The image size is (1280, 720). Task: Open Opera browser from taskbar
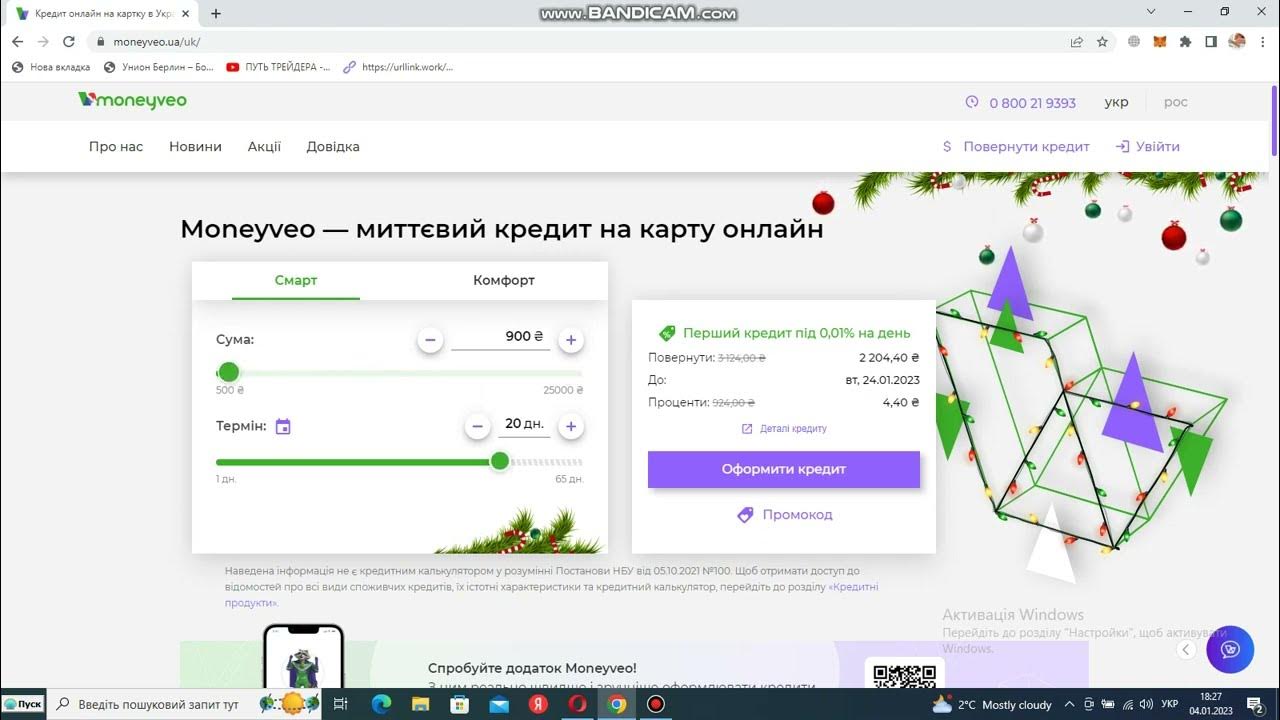(577, 704)
